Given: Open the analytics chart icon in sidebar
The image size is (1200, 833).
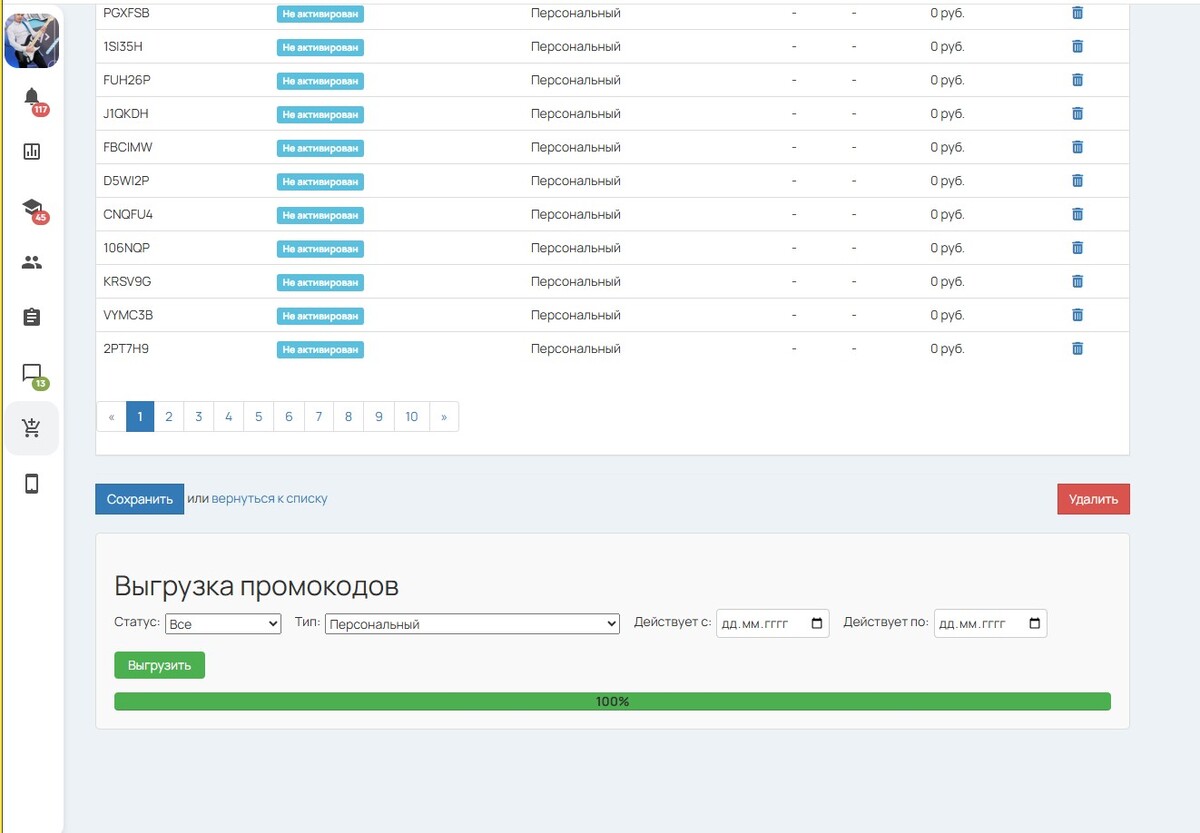Looking at the screenshot, I should (x=32, y=152).
